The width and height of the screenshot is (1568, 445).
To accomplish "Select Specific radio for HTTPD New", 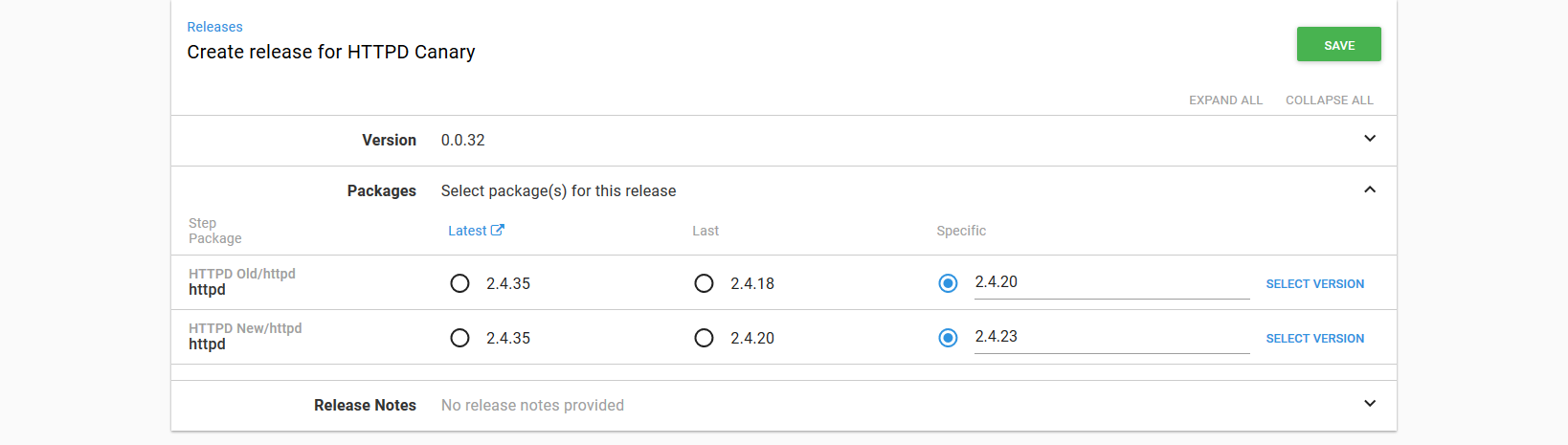I will coord(948,338).
